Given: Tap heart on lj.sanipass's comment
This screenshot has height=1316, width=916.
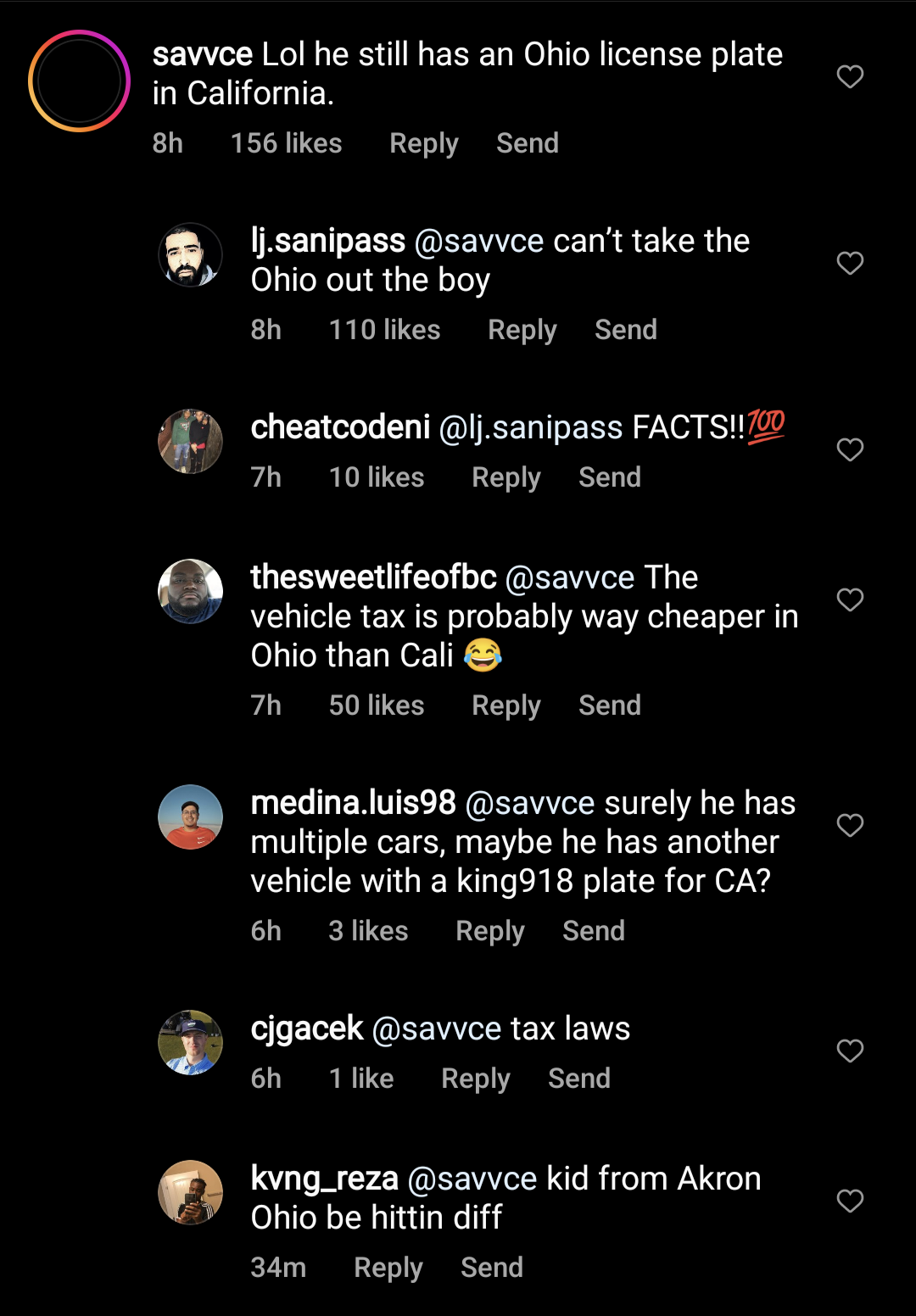Looking at the screenshot, I should tap(850, 263).
